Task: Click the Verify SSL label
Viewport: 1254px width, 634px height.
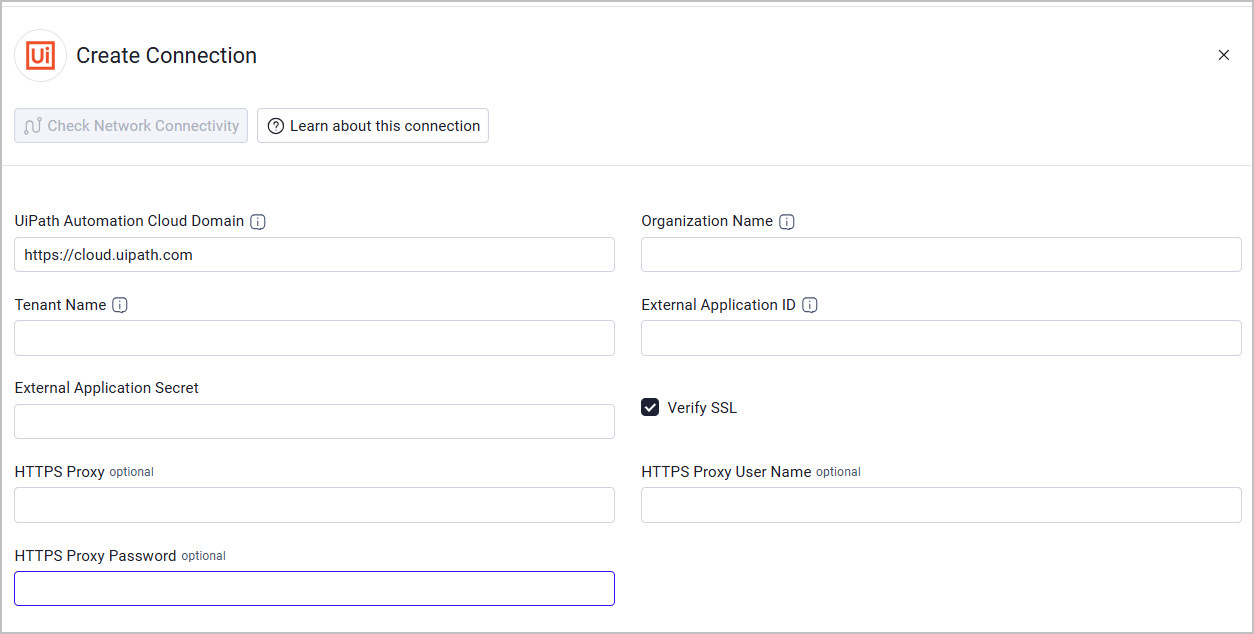Action: (x=702, y=408)
